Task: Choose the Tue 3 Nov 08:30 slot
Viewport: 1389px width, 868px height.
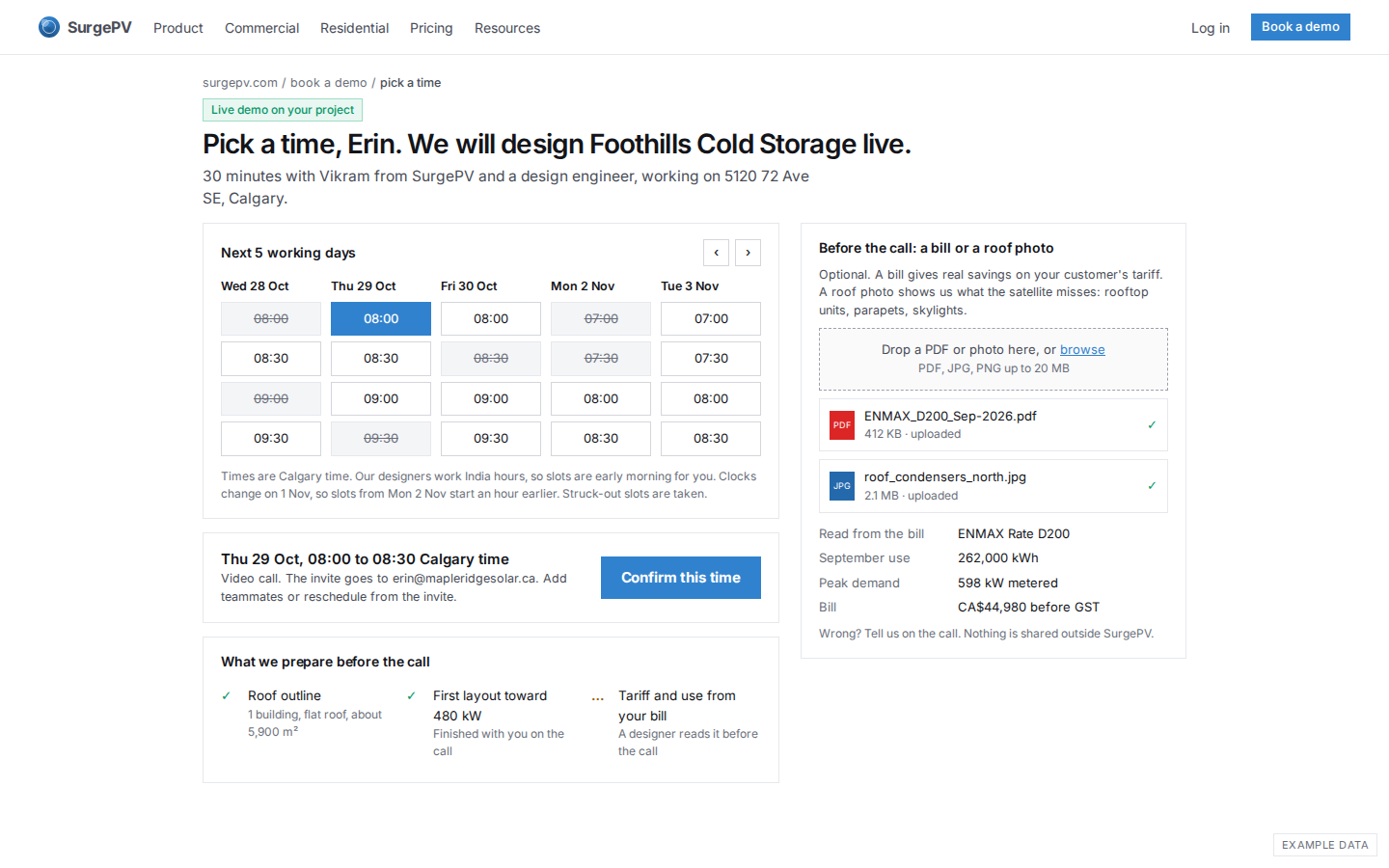Action: pyautogui.click(x=711, y=439)
